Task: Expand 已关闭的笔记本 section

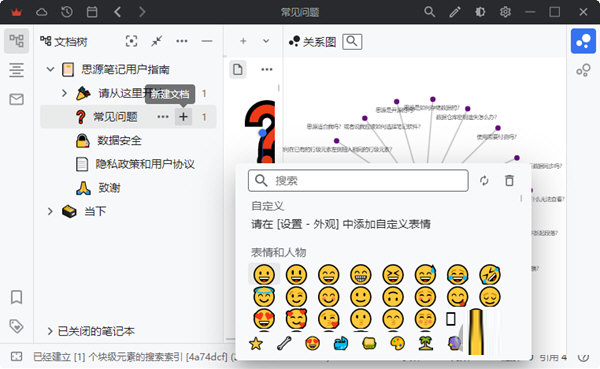Action: (x=50, y=331)
